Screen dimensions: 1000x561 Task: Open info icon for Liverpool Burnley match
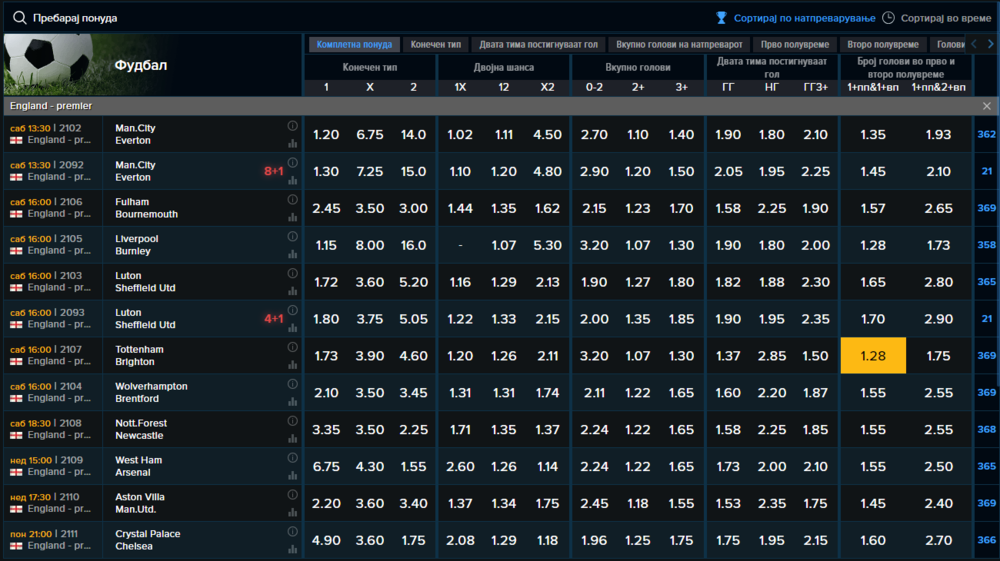292,237
